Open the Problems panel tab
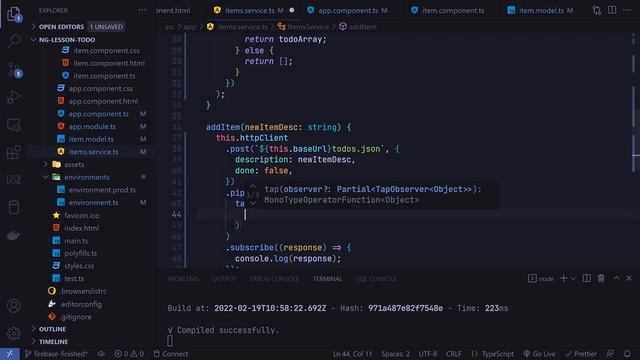Screen dimensions: 640x360 click(182, 279)
